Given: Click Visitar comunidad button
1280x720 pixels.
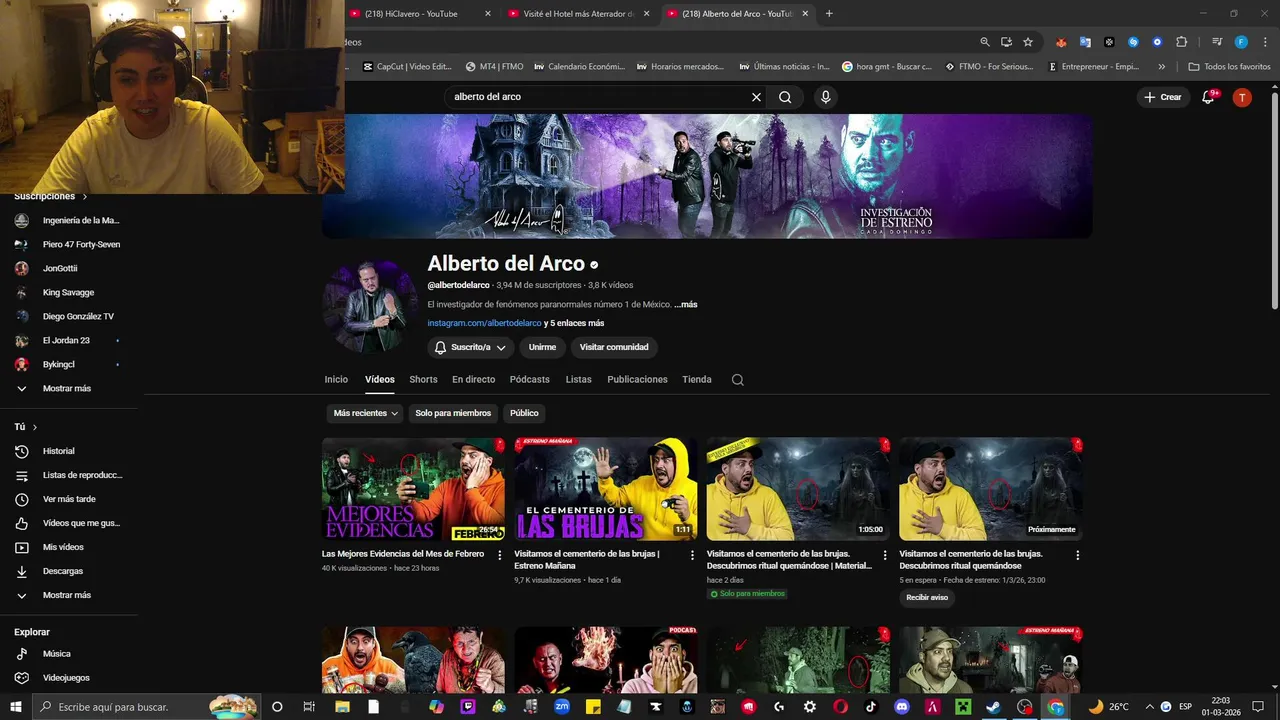Looking at the screenshot, I should pos(614,347).
